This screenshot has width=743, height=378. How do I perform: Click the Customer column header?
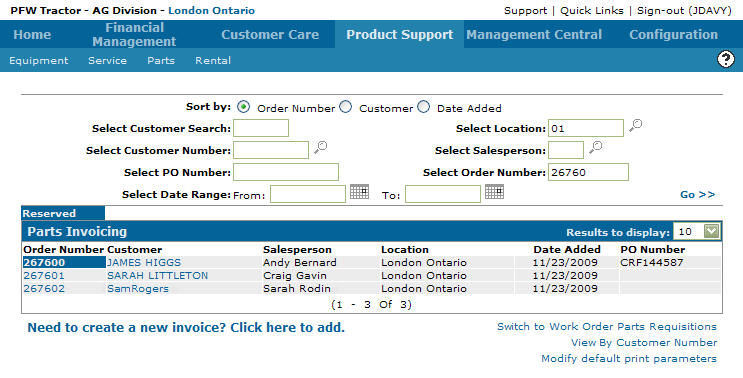(x=135, y=250)
